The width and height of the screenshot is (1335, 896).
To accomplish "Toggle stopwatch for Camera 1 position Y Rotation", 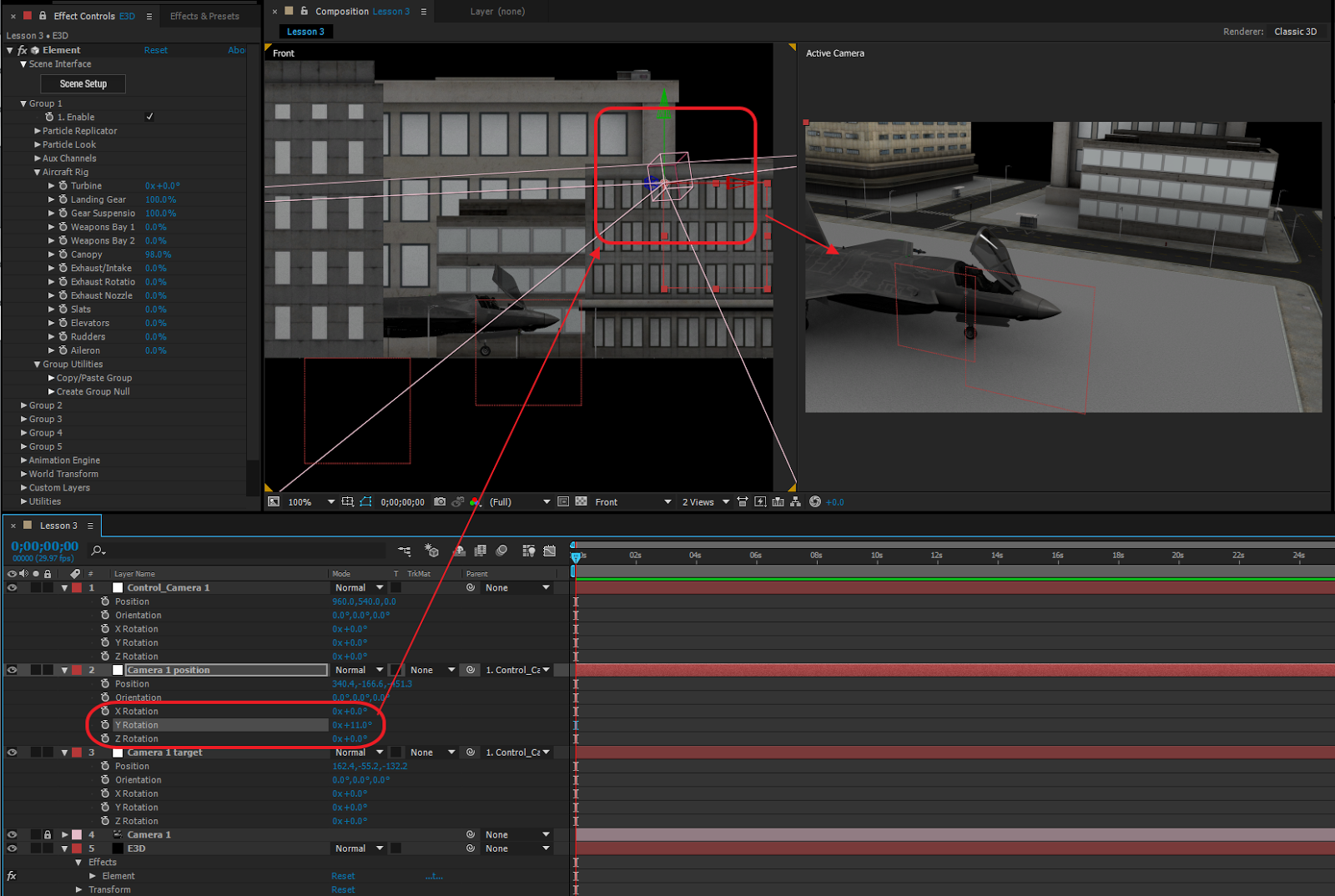I will click(105, 725).
